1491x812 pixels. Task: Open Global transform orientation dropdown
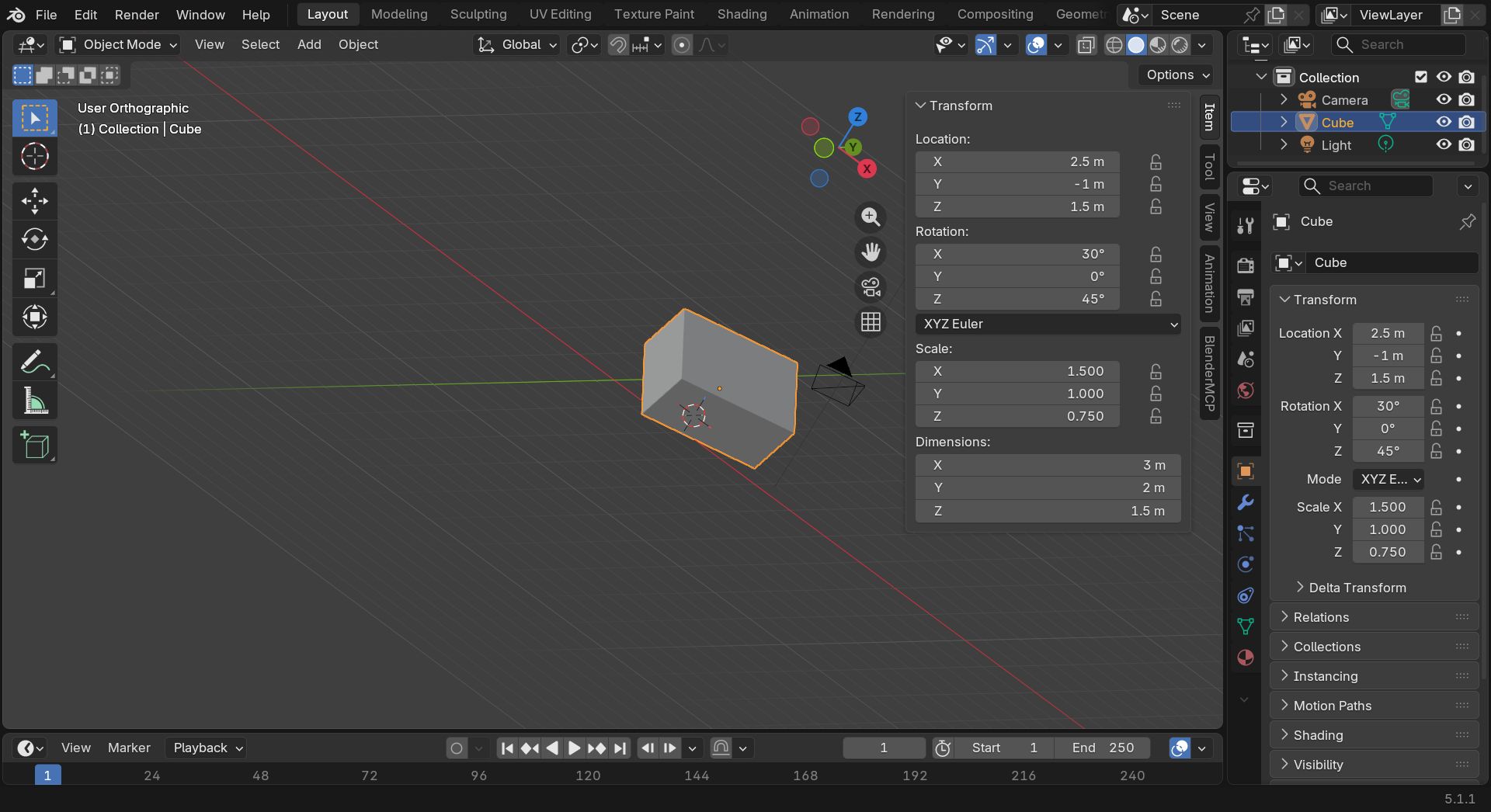516,45
